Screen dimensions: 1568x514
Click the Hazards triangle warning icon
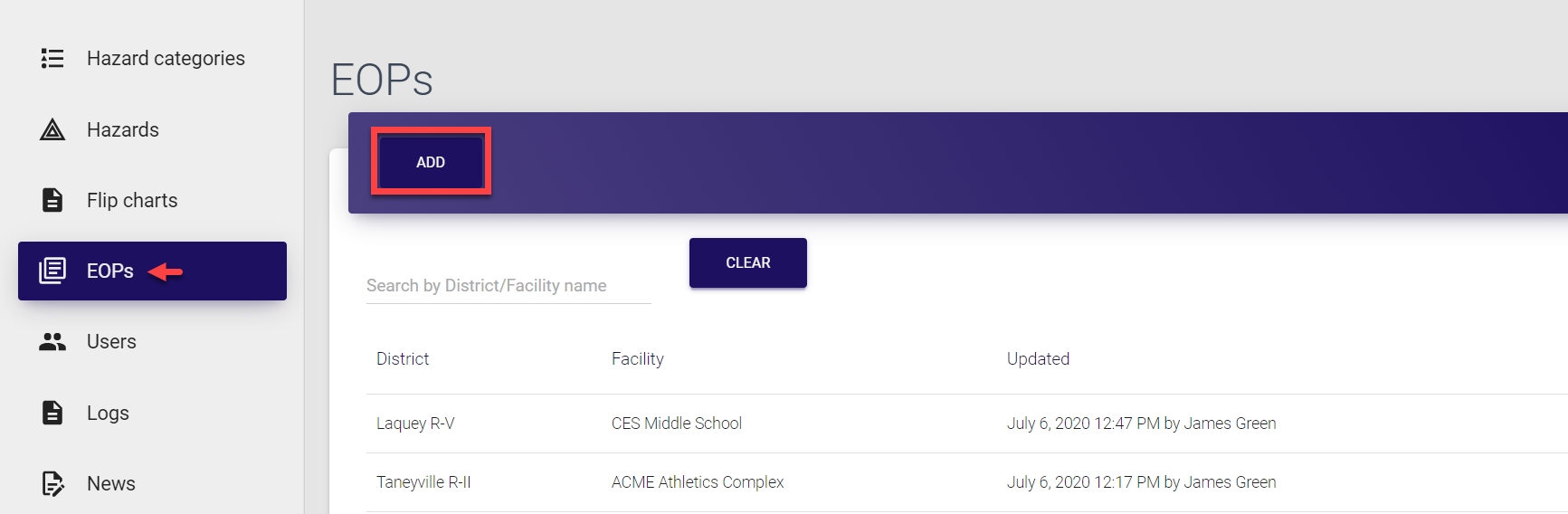[x=52, y=130]
